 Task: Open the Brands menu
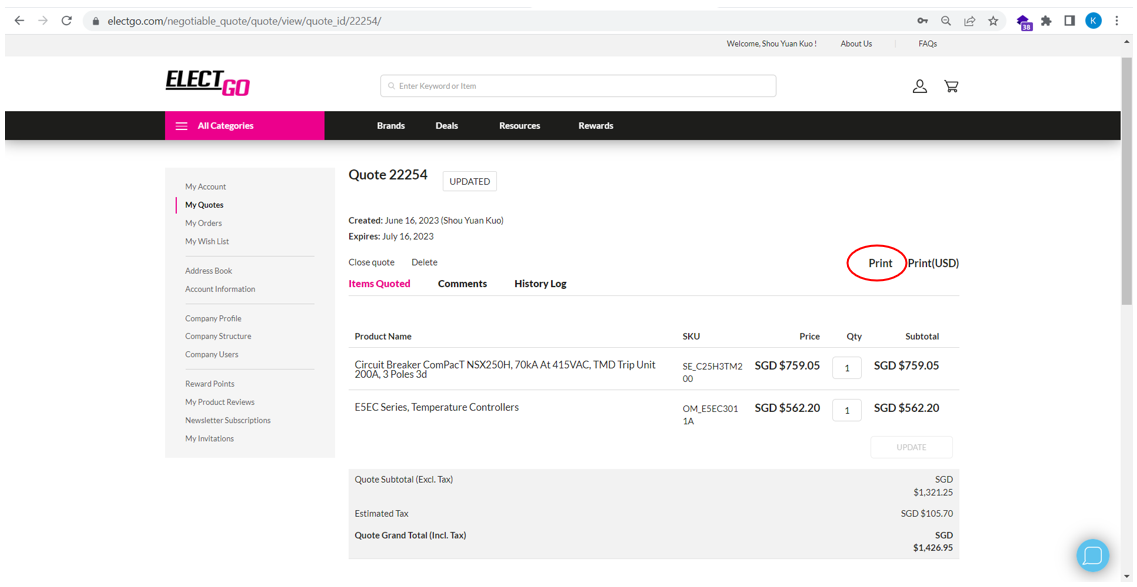coord(391,125)
